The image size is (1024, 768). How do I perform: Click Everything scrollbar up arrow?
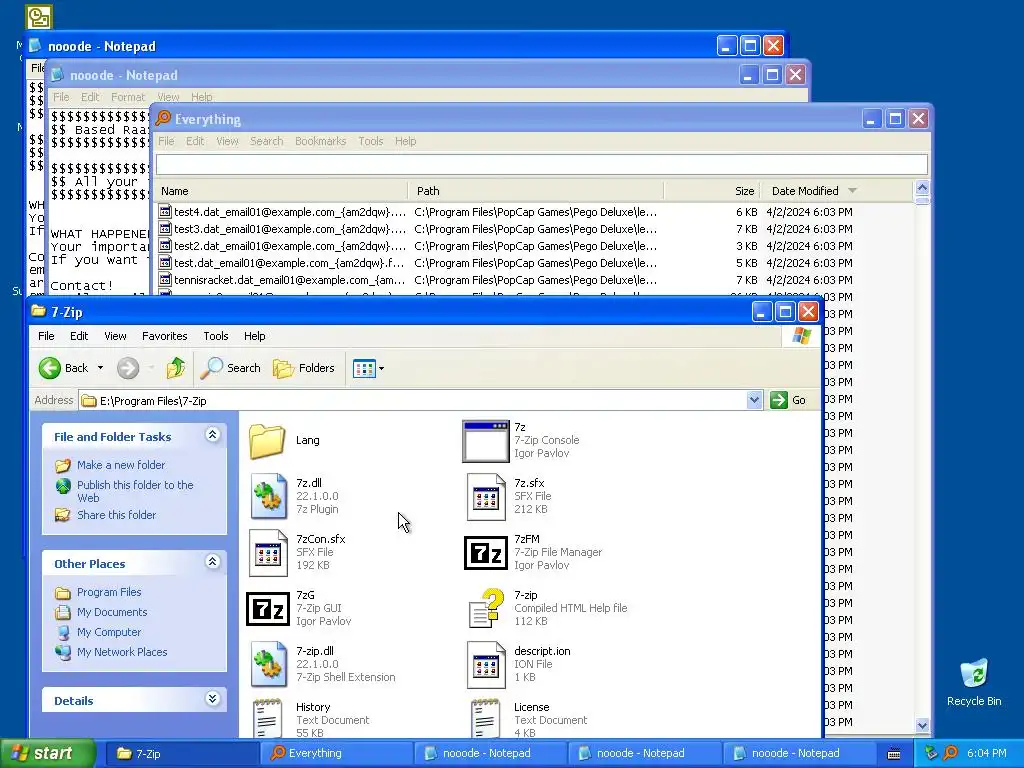click(x=922, y=188)
